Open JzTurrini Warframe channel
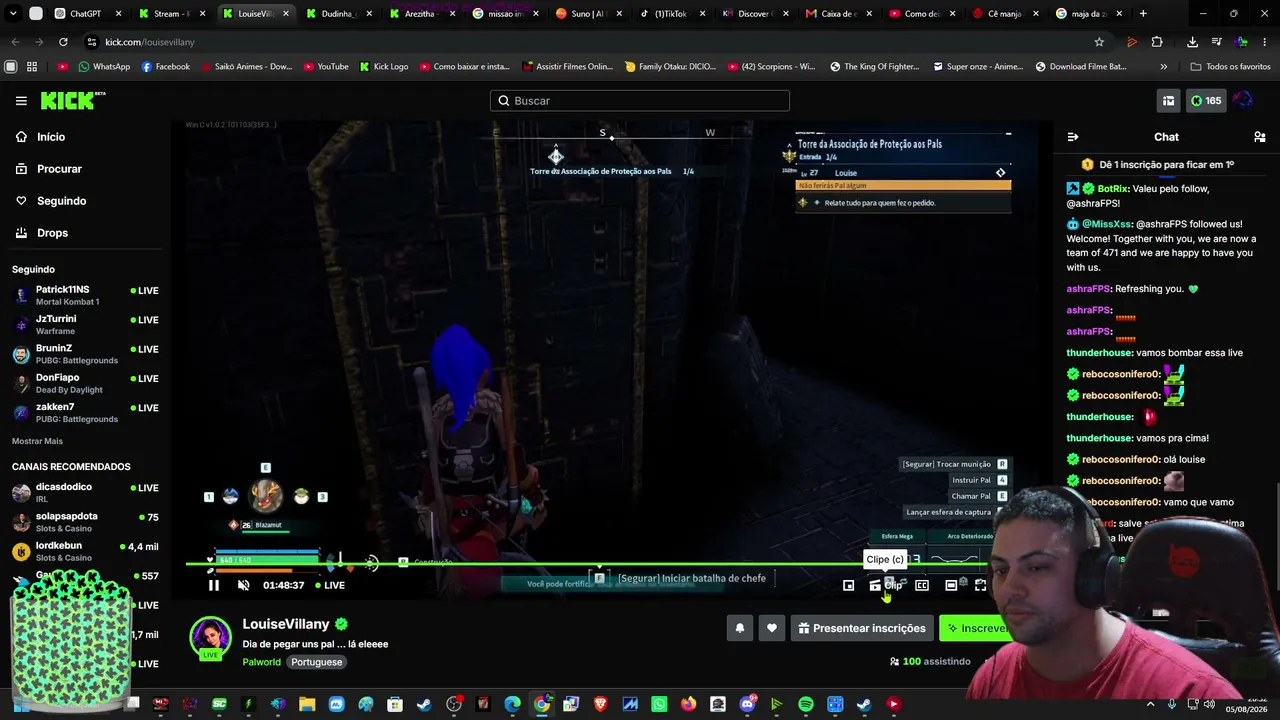1280x720 pixels. 85,324
